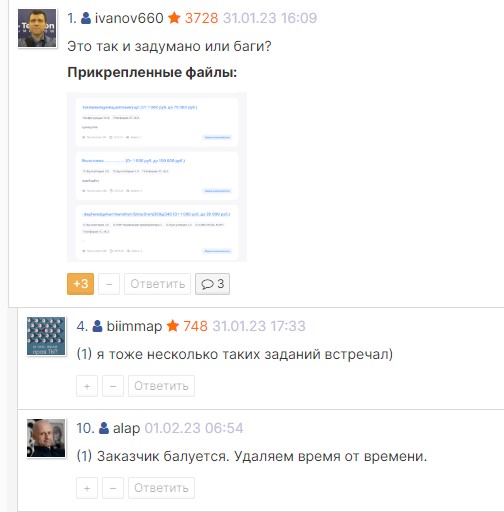Viewport: 504px width, 512px height.
Task: Click the user icon beside ivanov660
Action: (x=86, y=18)
